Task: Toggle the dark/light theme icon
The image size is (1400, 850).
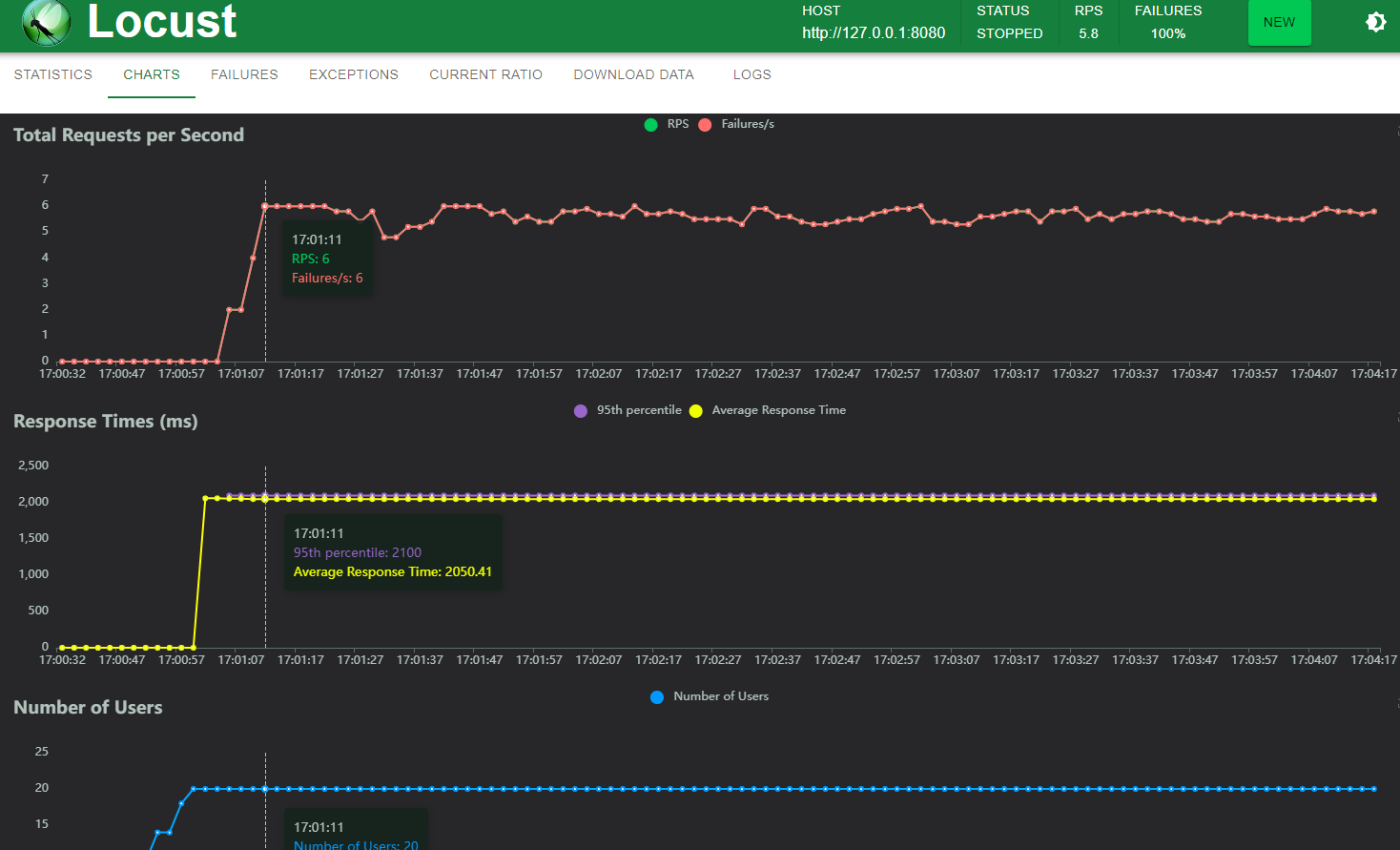Action: (1375, 22)
